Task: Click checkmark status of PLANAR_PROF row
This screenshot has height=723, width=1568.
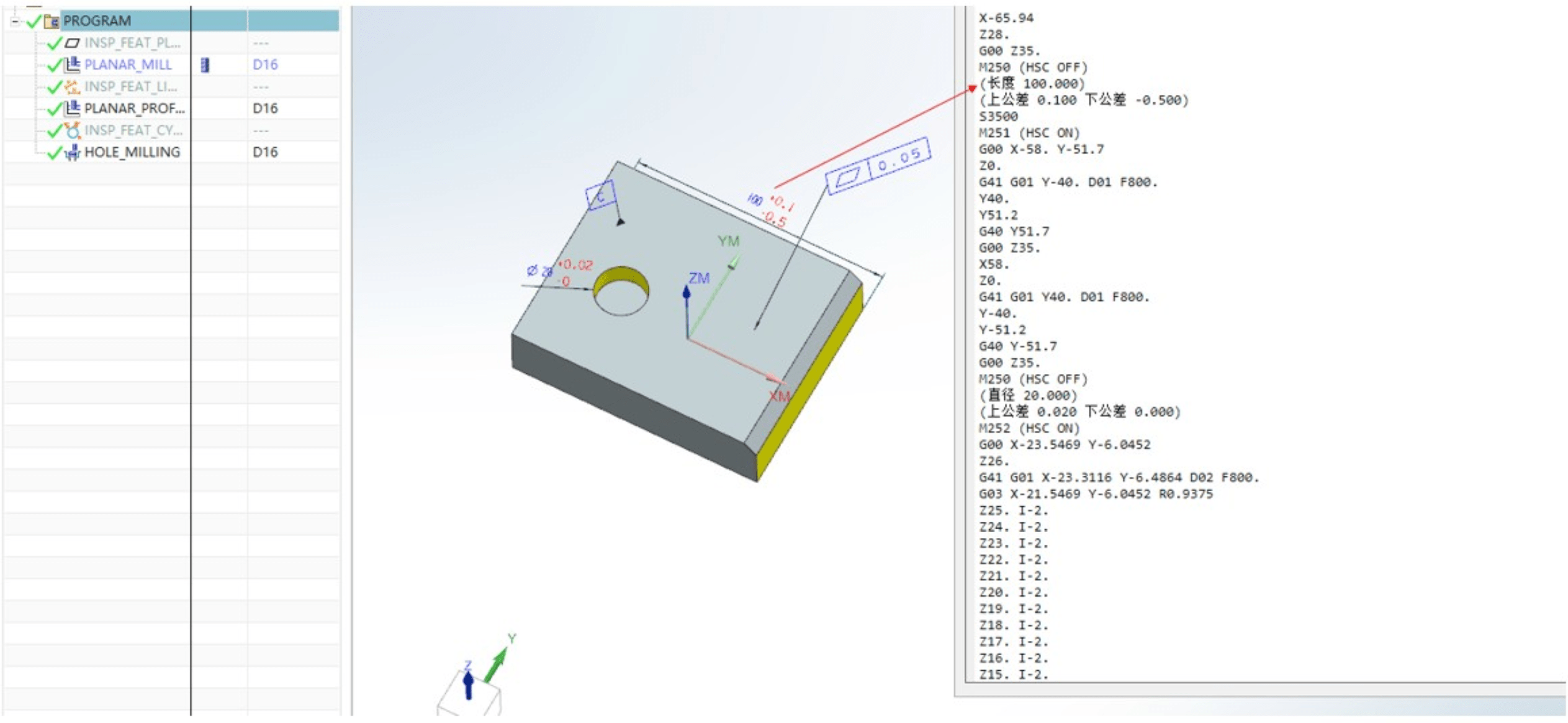Action: click(x=55, y=109)
